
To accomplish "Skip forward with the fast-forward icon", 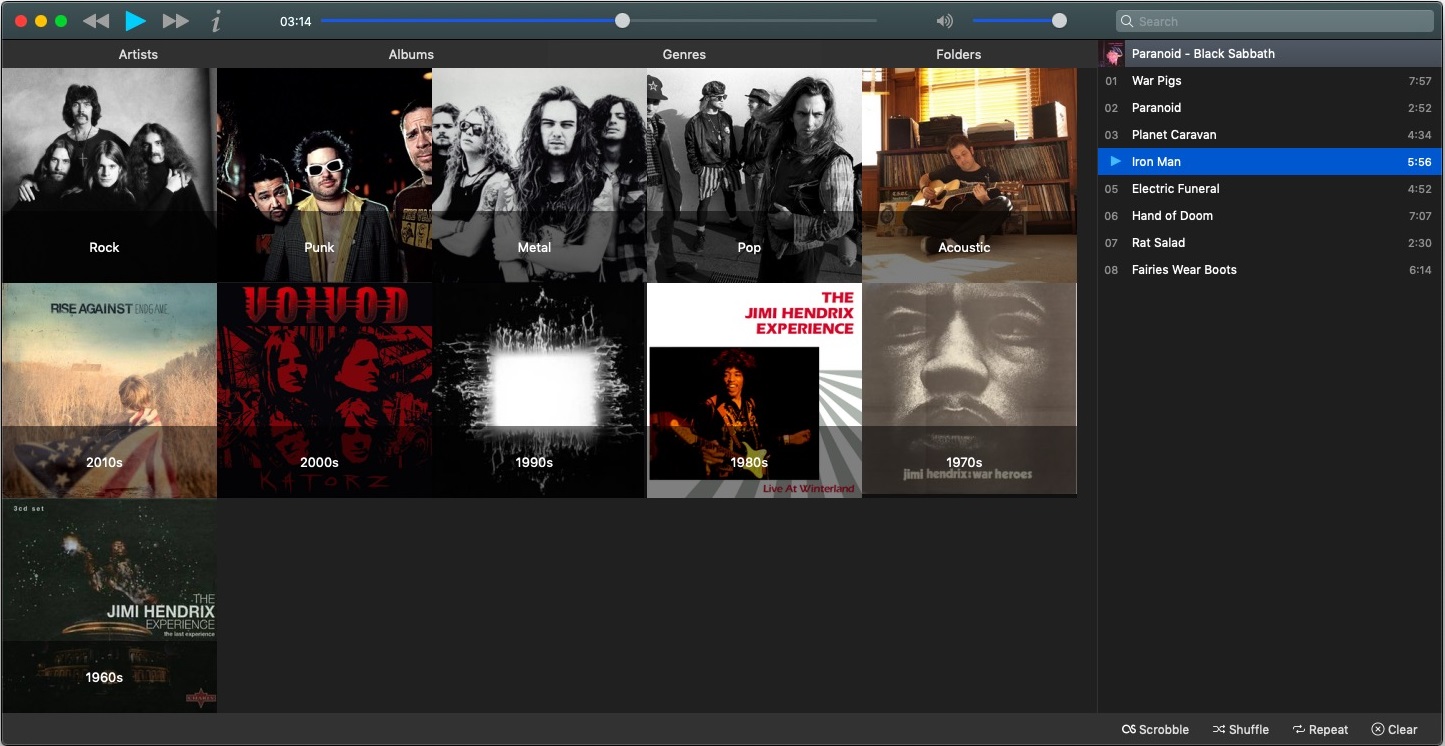I will click(176, 21).
